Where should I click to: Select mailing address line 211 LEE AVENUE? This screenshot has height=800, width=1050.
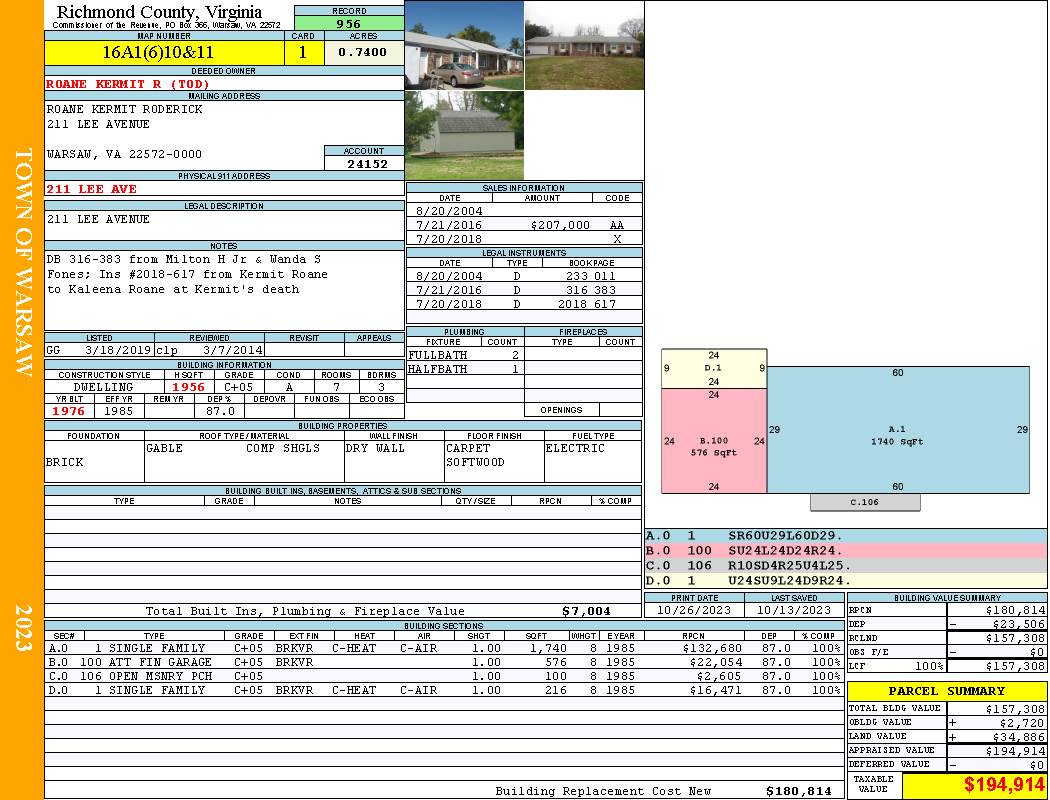click(98, 124)
